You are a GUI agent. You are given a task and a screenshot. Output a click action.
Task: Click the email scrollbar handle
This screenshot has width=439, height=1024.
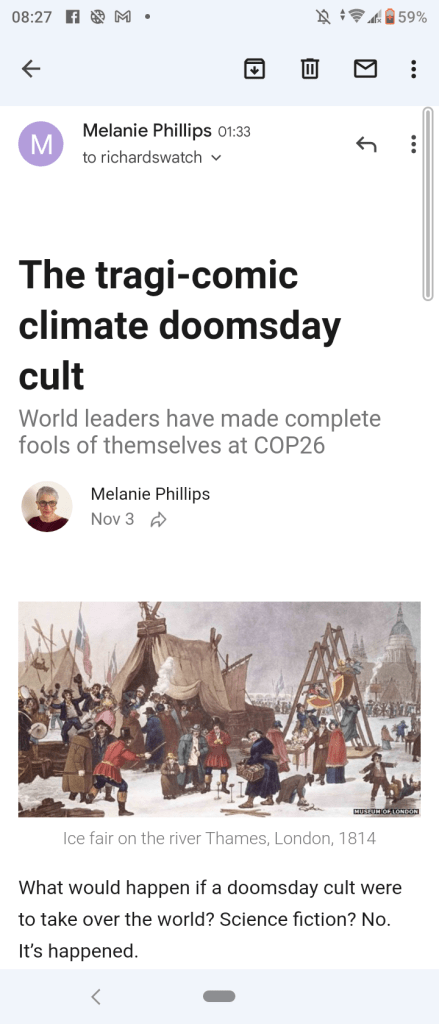coord(428,203)
